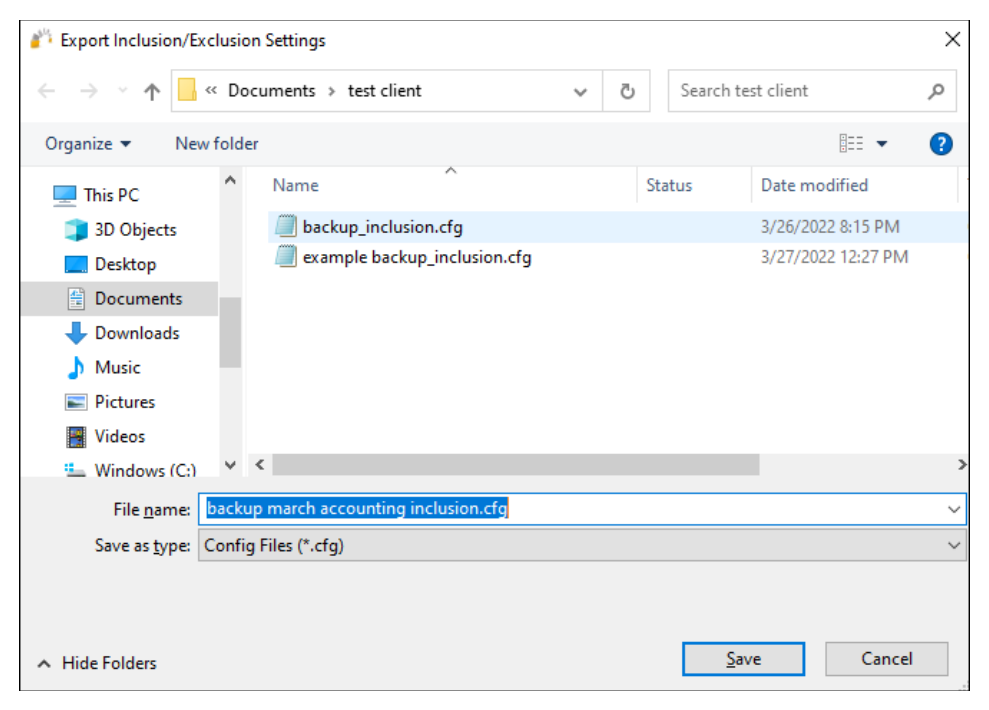Select example backup_inclusion.cfg file
Image resolution: width=989 pixels, height=710 pixels.
pos(417,257)
